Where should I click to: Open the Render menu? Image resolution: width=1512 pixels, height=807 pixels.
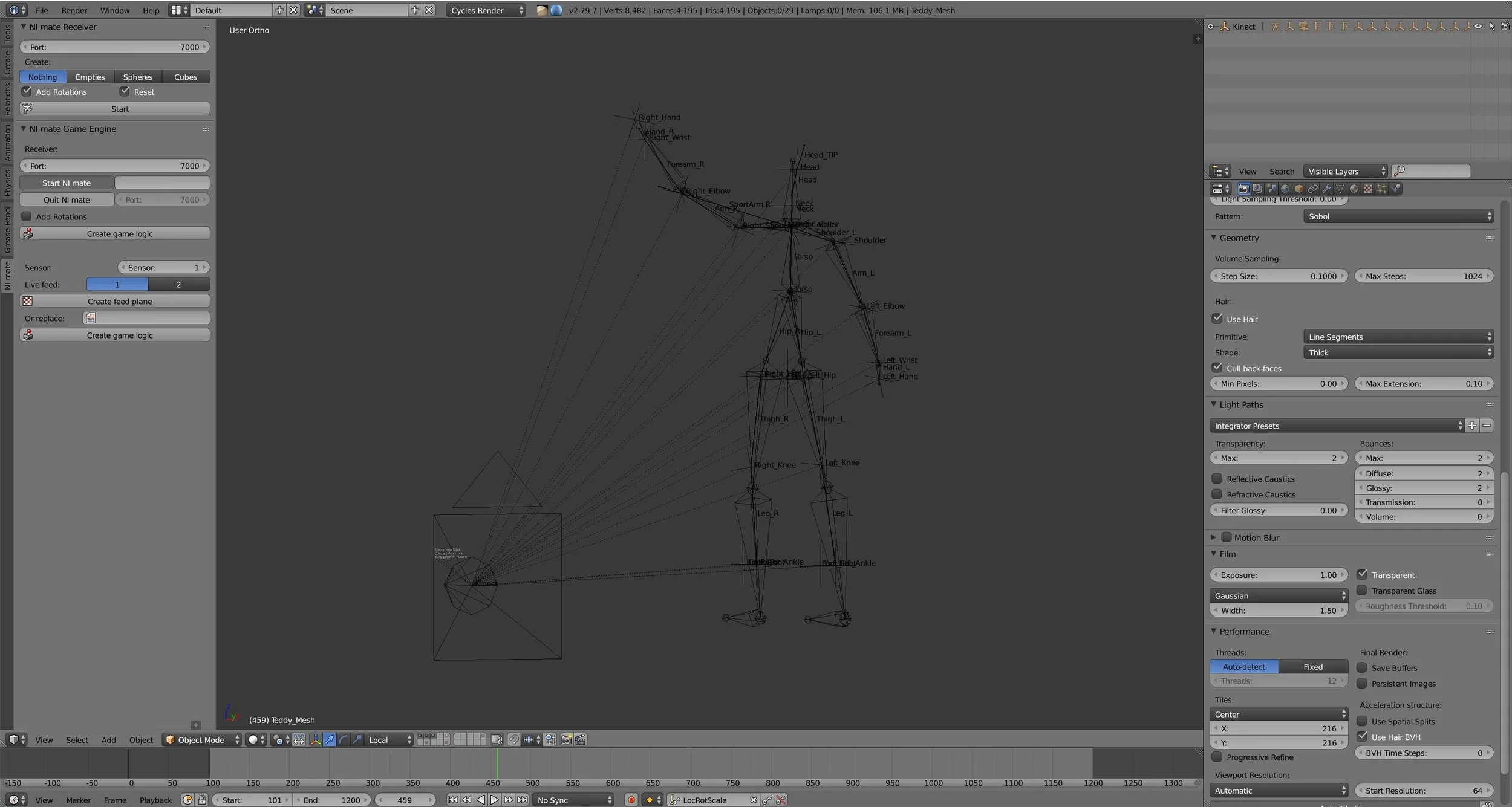[x=74, y=10]
